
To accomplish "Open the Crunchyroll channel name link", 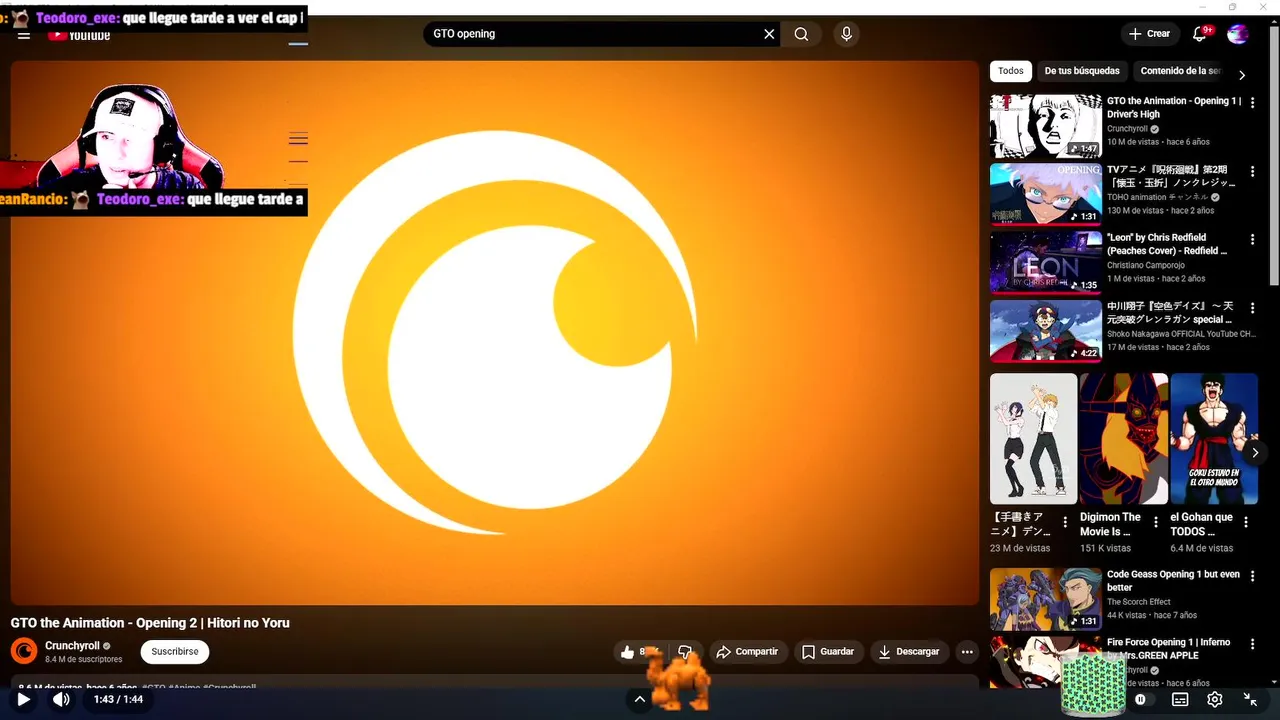I will pyautogui.click(x=72, y=646).
